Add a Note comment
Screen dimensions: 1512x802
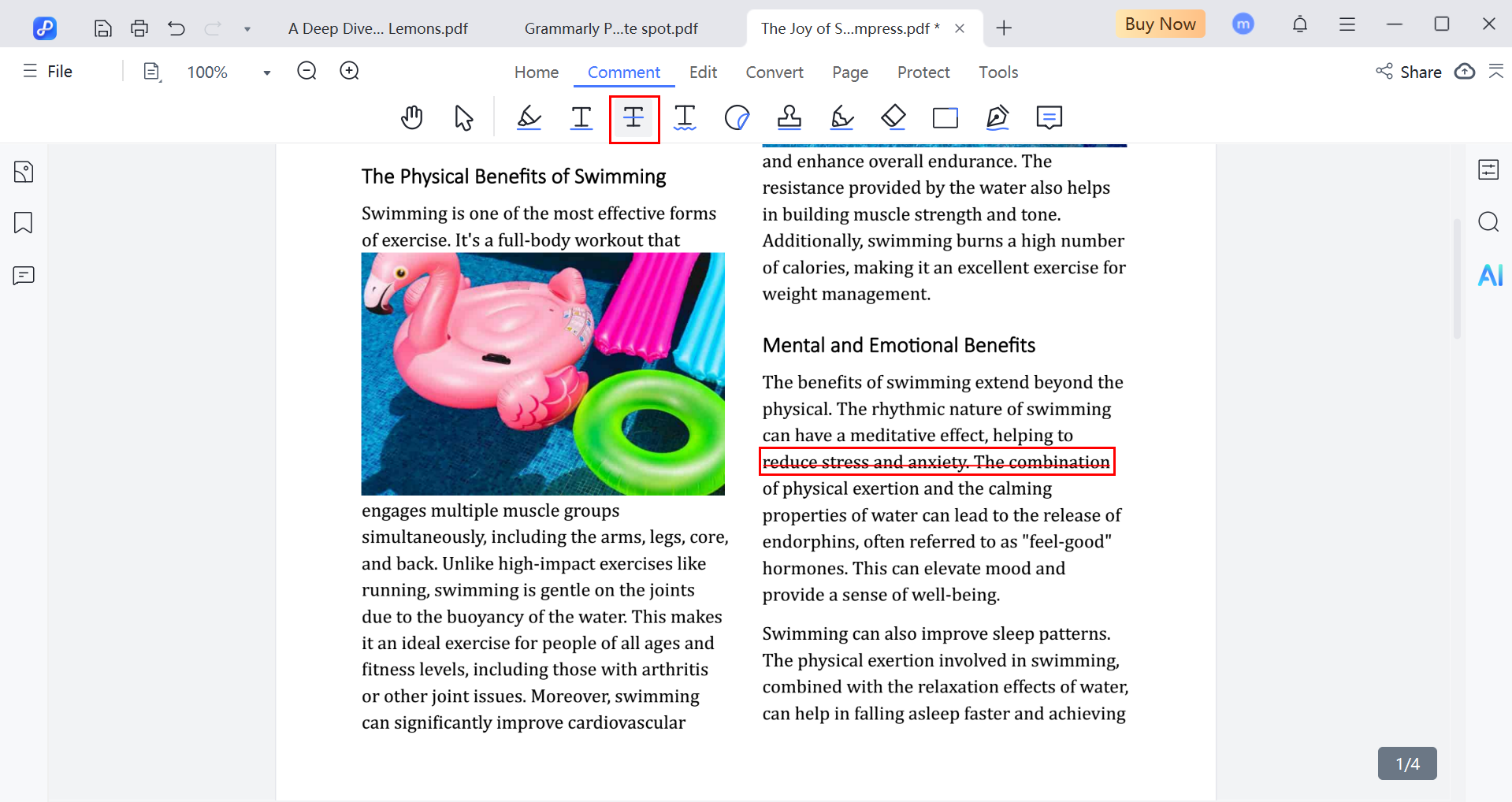(x=1049, y=118)
